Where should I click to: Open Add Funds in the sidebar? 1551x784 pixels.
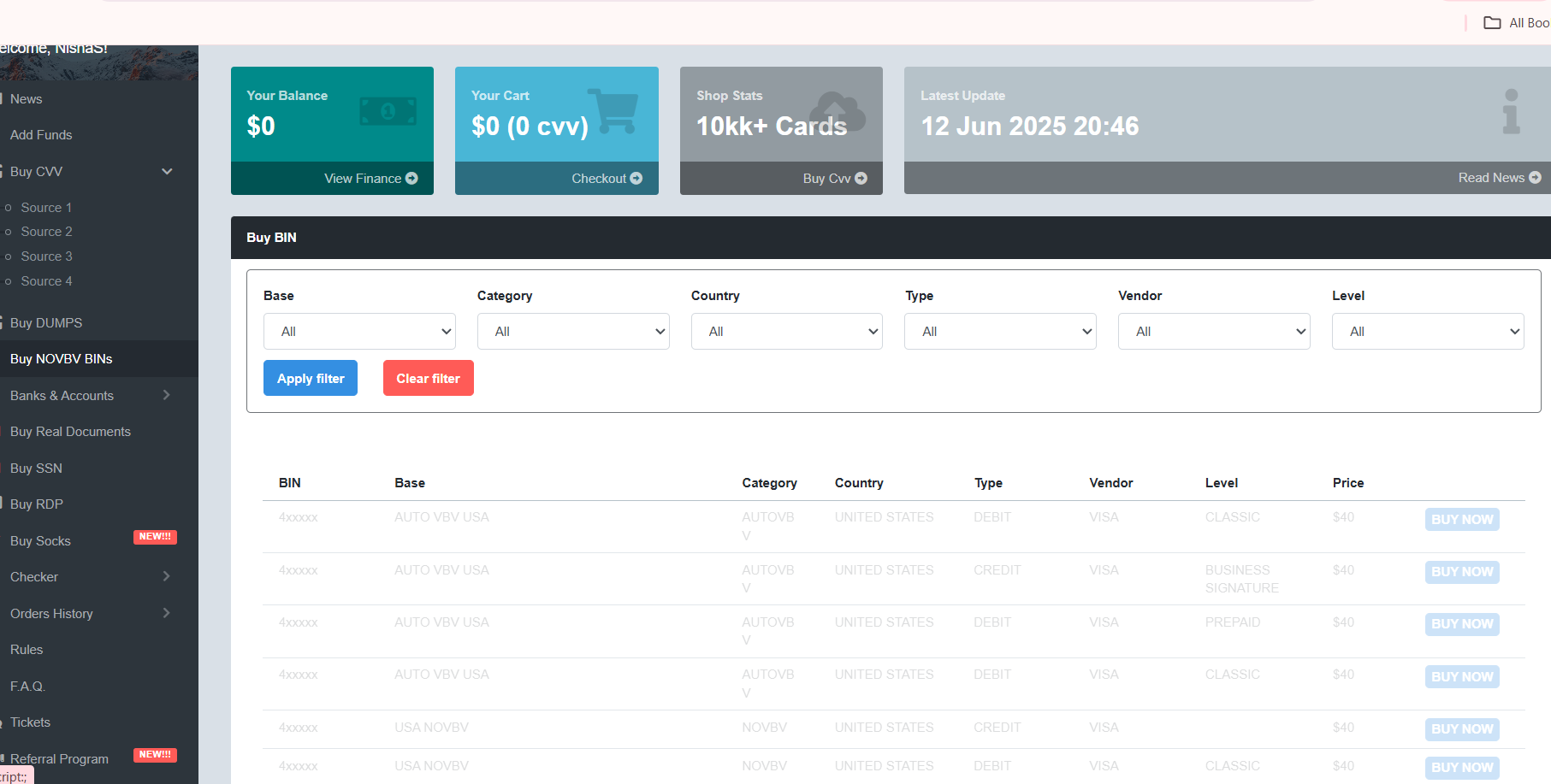pyautogui.click(x=41, y=135)
